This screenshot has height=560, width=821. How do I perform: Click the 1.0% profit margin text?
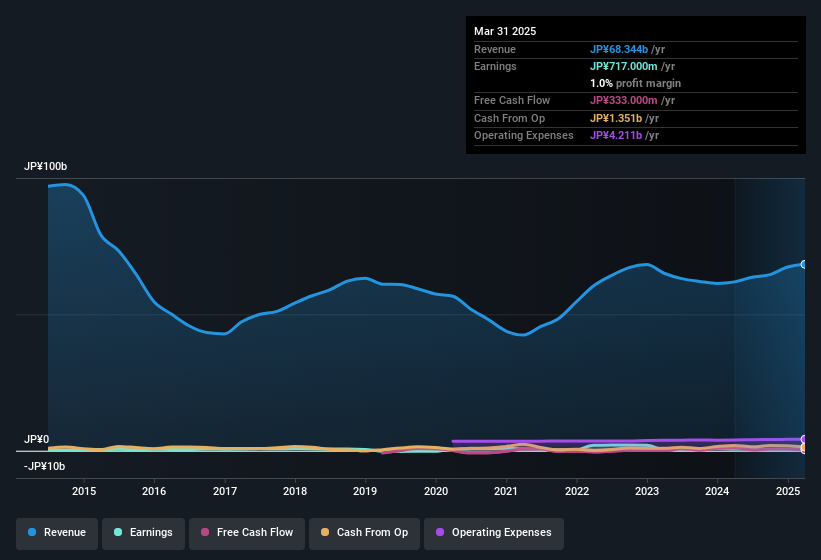tap(635, 83)
